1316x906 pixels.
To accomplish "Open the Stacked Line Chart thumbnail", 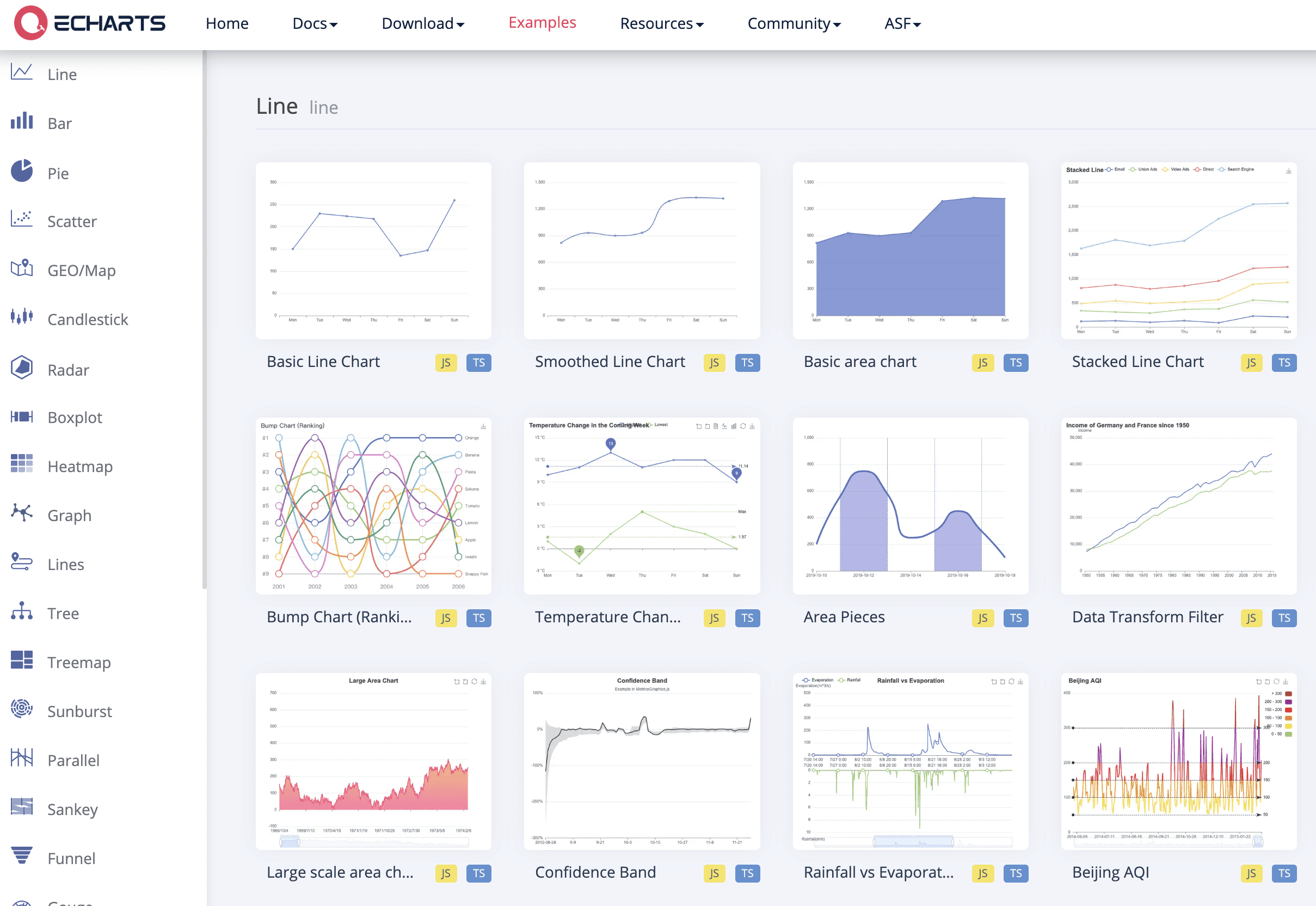I will pos(1179,251).
